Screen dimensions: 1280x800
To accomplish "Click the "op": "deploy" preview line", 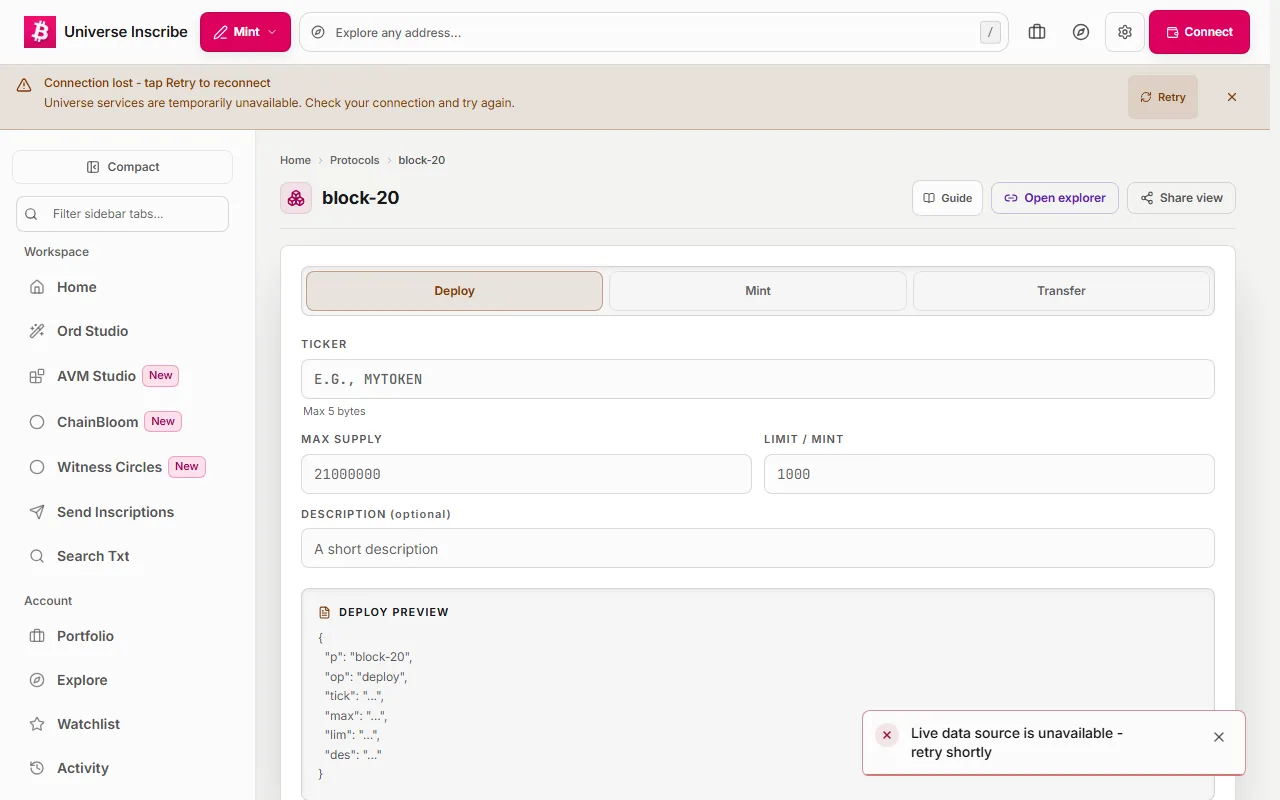I will pos(366,677).
